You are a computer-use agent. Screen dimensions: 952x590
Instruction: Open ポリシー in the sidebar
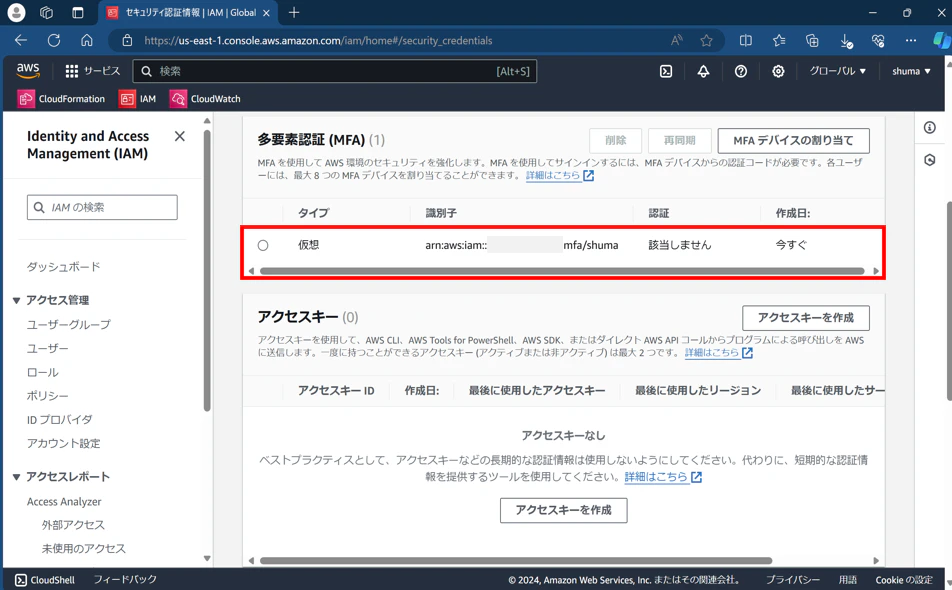[x=47, y=396]
